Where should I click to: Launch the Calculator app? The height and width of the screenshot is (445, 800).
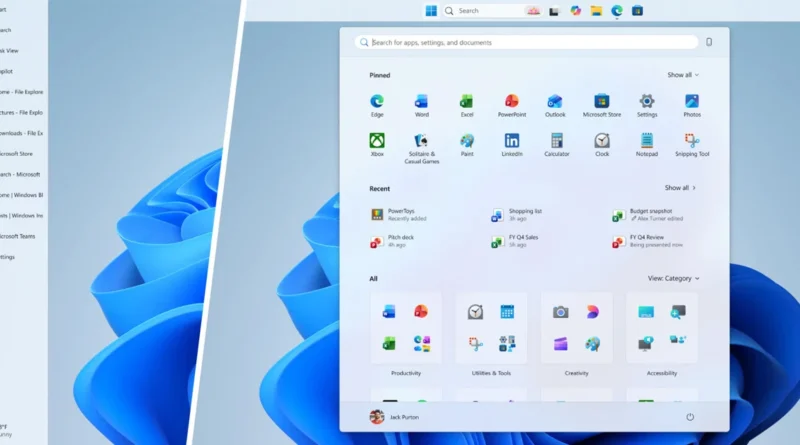557,144
